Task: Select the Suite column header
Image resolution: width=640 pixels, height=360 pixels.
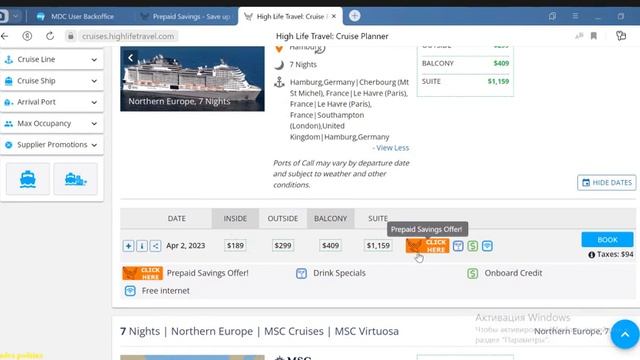Action: click(x=378, y=218)
